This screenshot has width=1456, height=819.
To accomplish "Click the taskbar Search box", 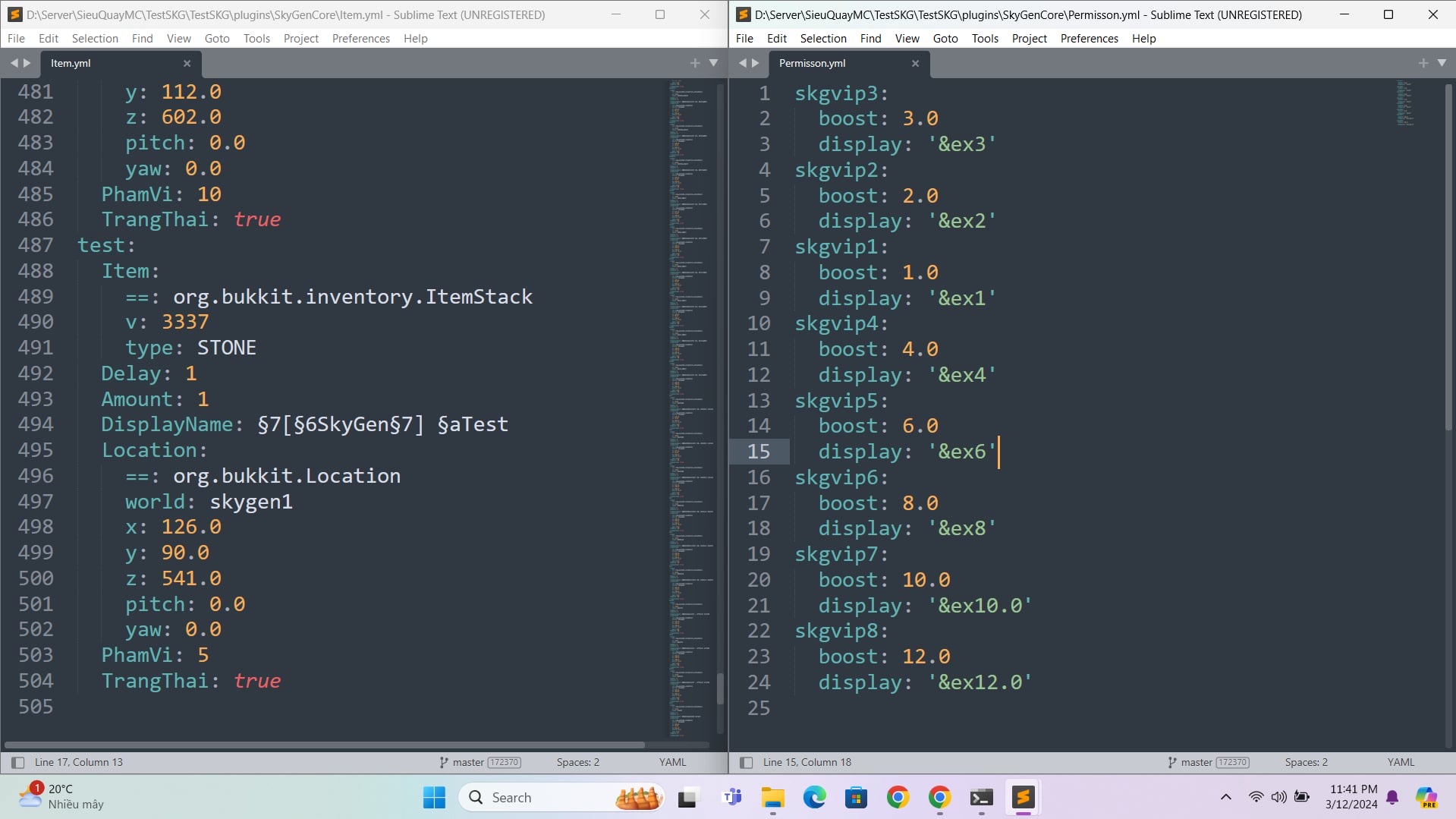I will pos(561,798).
